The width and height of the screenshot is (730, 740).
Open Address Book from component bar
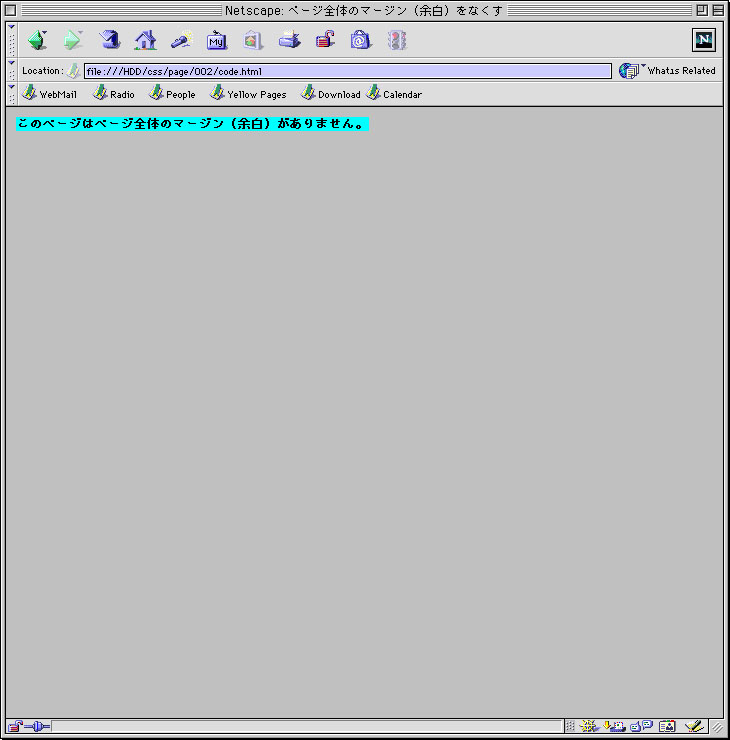tap(667, 726)
